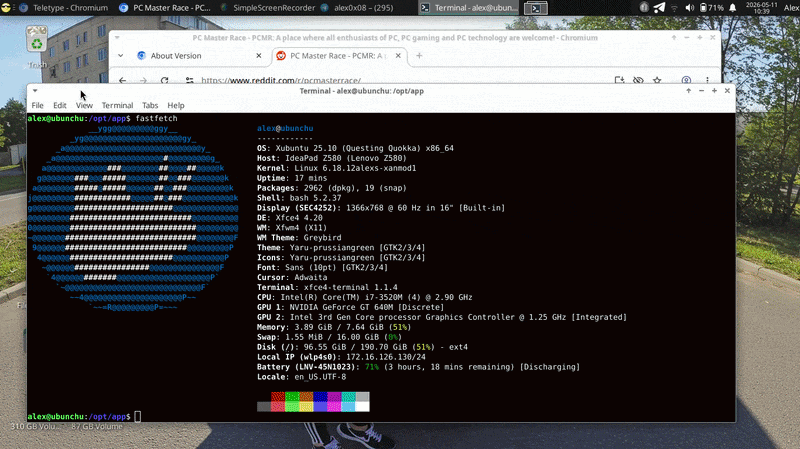The height and width of the screenshot is (449, 800).
Task: Click 'alex@ubunchu' header in fastfetch output
Action: (x=285, y=129)
